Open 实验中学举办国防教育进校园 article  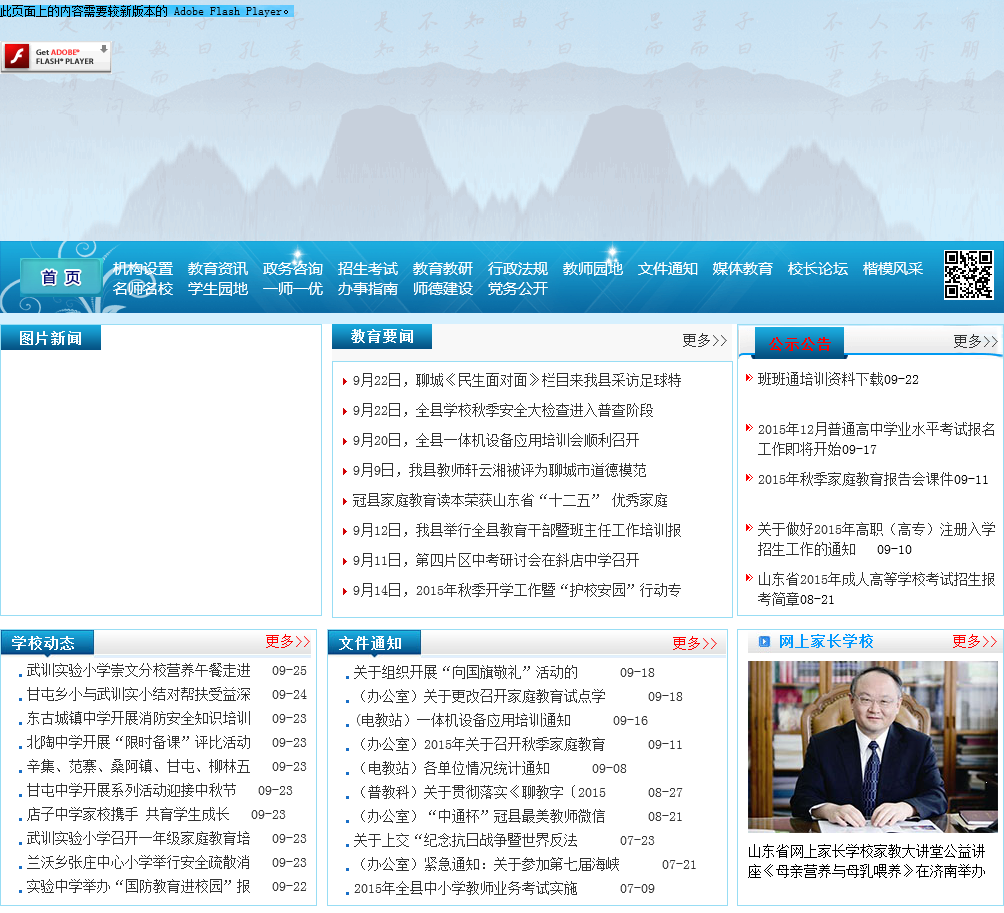(x=138, y=887)
